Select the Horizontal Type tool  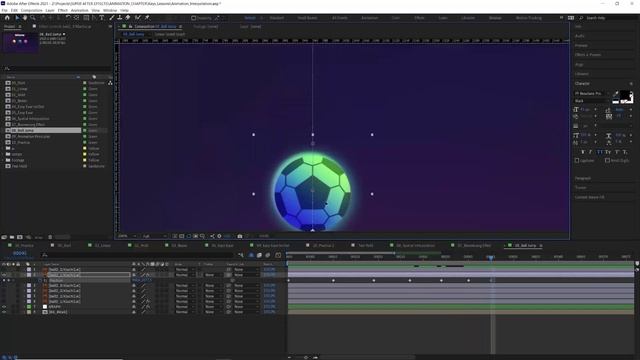click(x=102, y=18)
